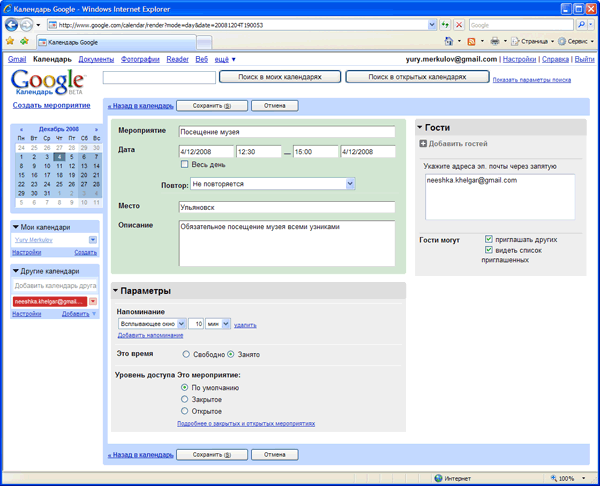The height and width of the screenshot is (486, 600).
Task: Click the search magnifier icon in toolbar
Action: (x=581, y=25)
